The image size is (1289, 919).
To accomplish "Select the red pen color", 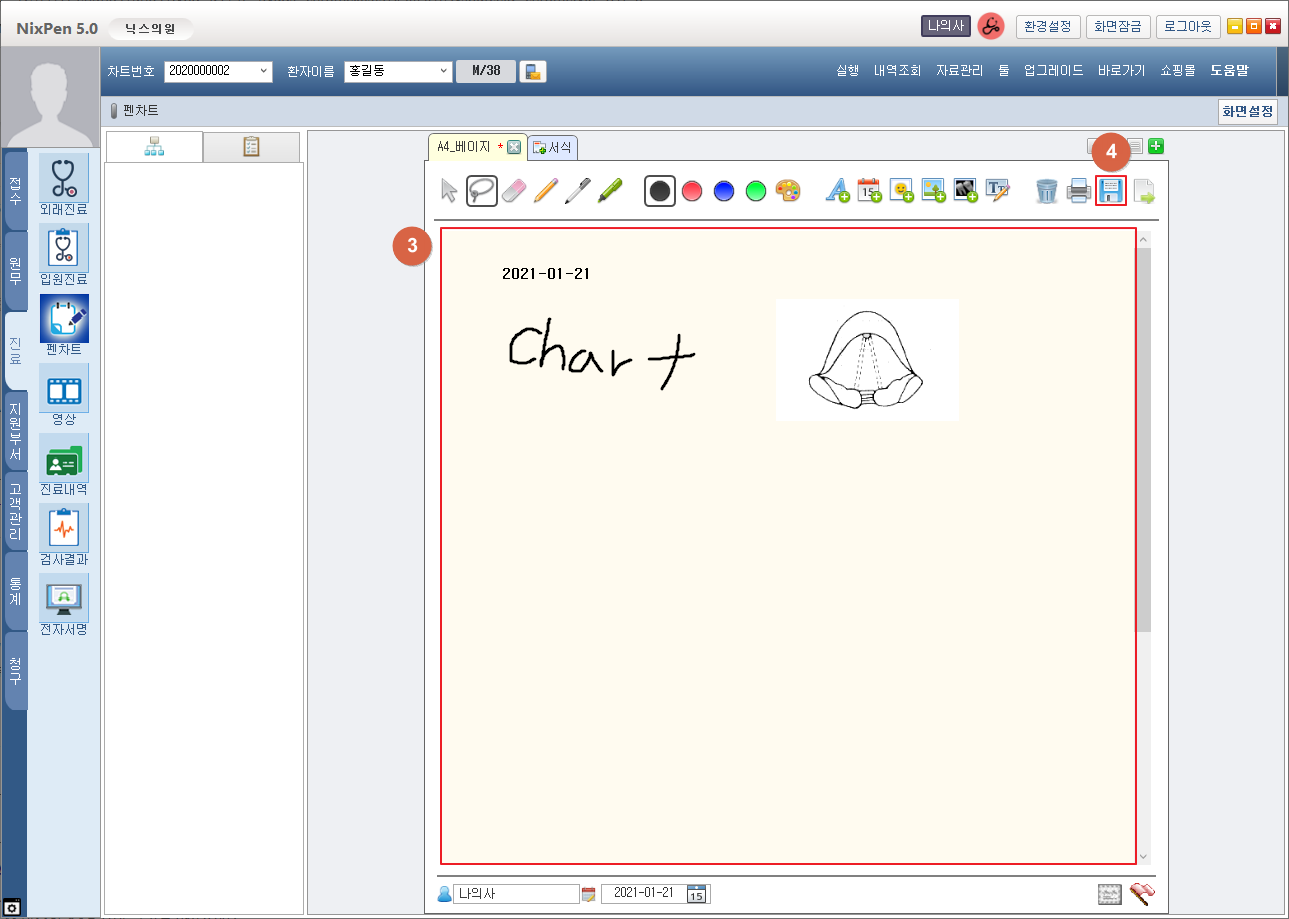I will 692,190.
